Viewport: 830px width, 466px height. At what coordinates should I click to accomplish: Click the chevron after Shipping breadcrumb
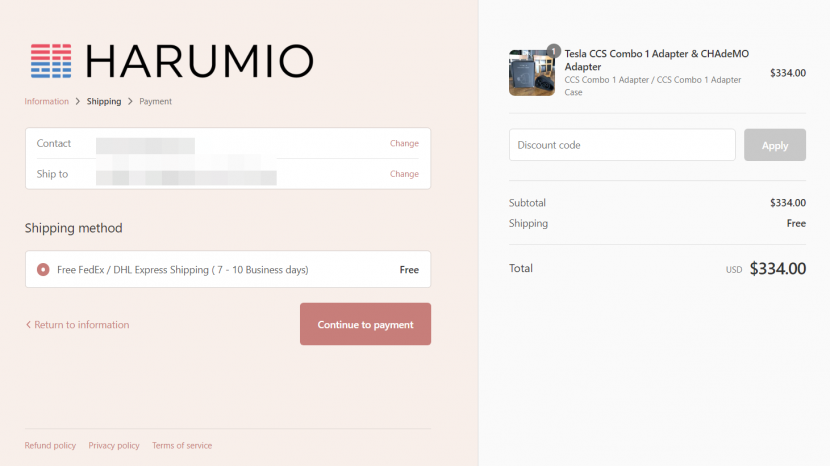130,101
